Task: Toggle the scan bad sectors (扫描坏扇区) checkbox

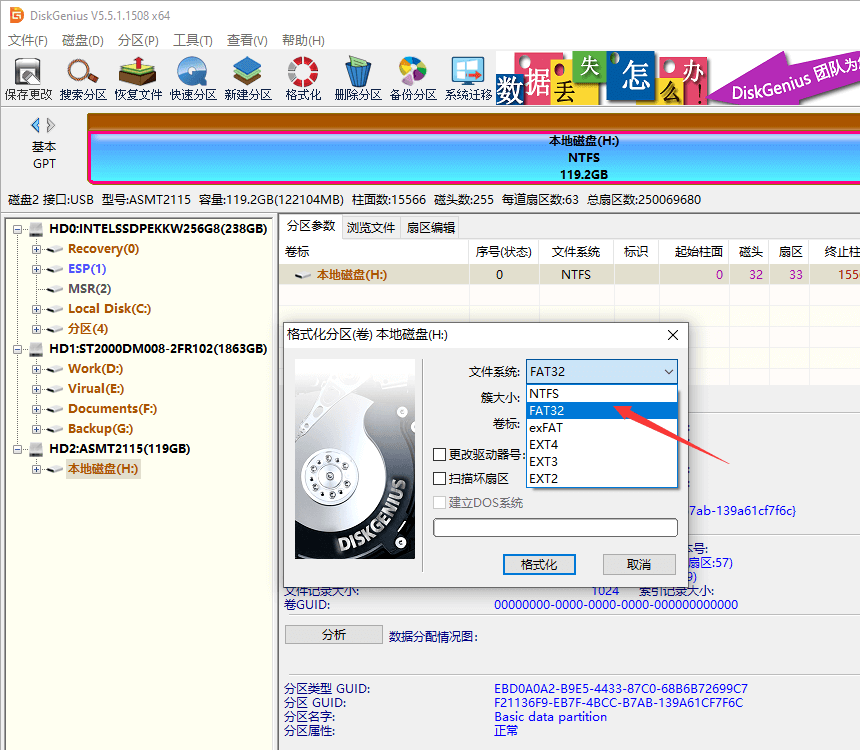Action: (440, 479)
